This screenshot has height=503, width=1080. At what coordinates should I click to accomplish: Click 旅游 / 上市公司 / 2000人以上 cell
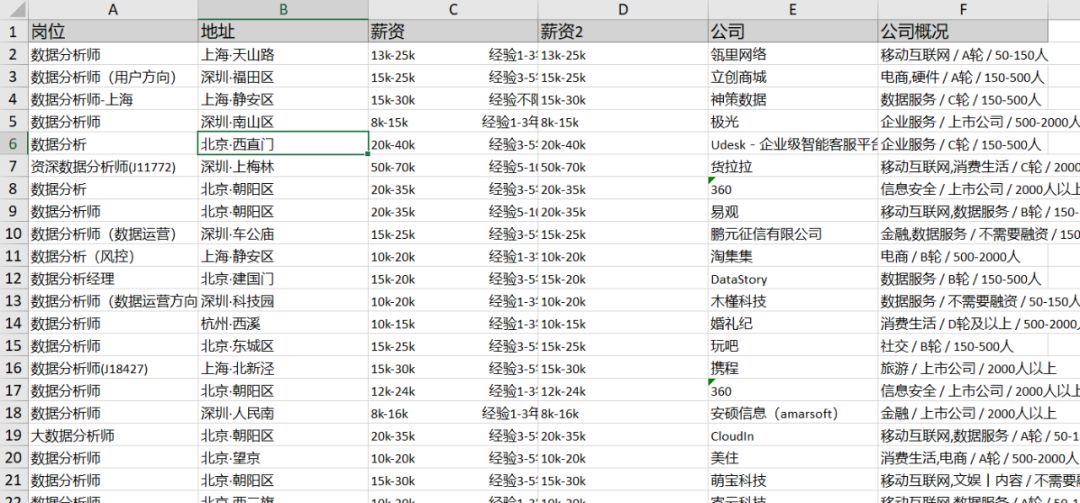click(963, 368)
